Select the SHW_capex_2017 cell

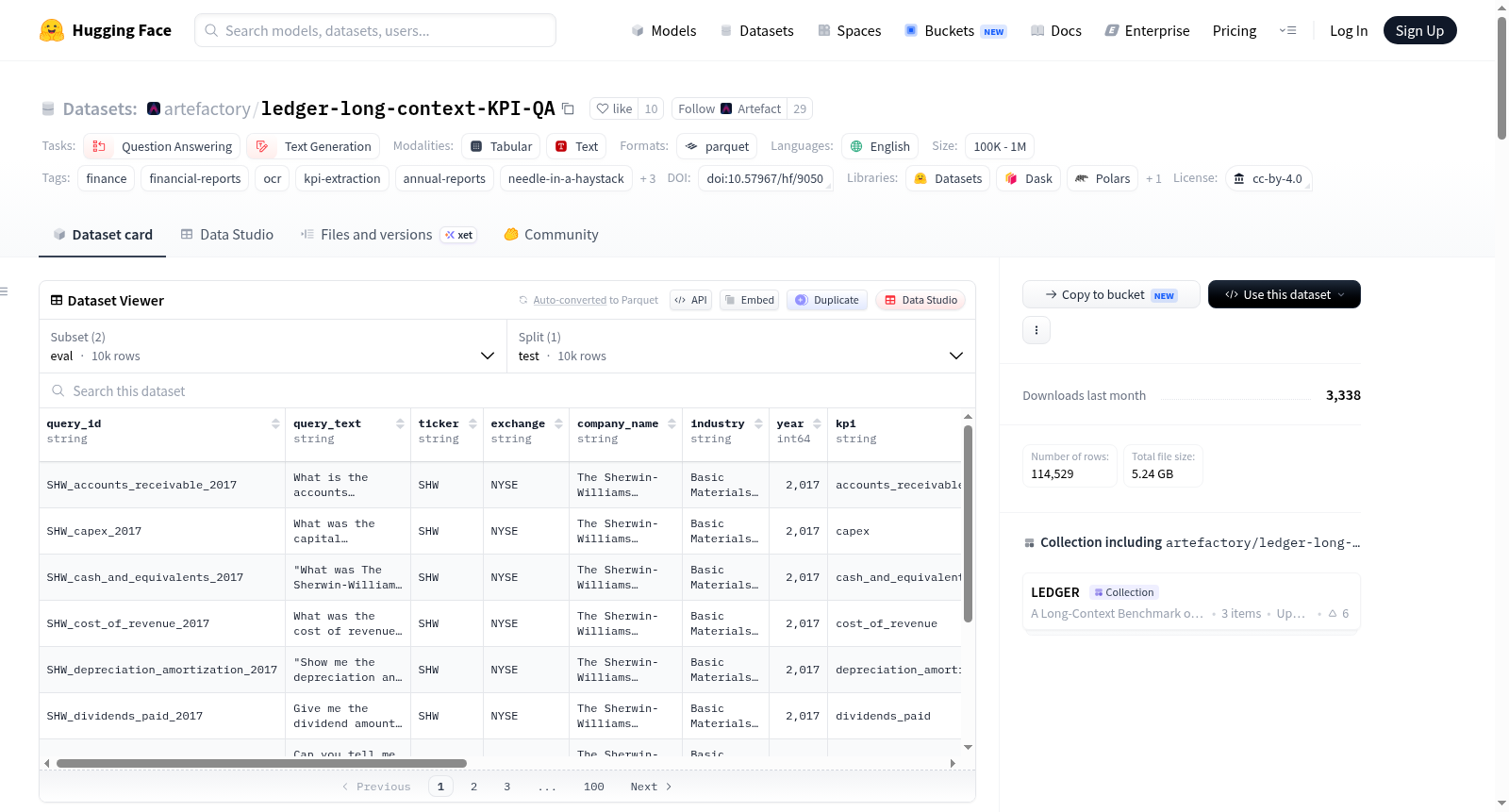click(x=162, y=531)
